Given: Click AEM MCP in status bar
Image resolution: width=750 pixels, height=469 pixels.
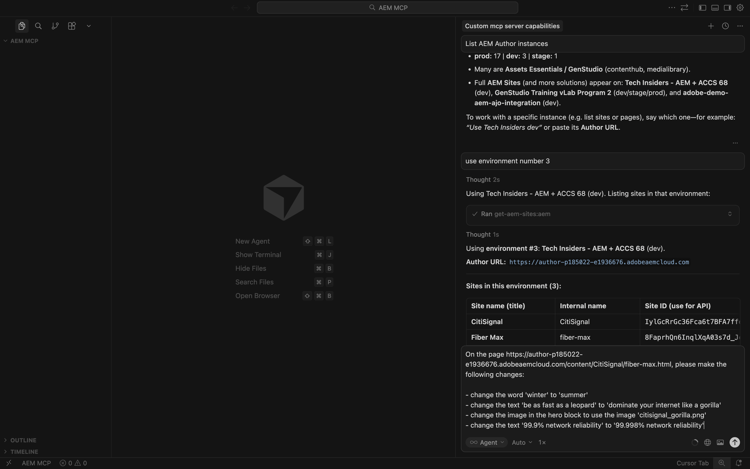Looking at the screenshot, I should pos(36,463).
